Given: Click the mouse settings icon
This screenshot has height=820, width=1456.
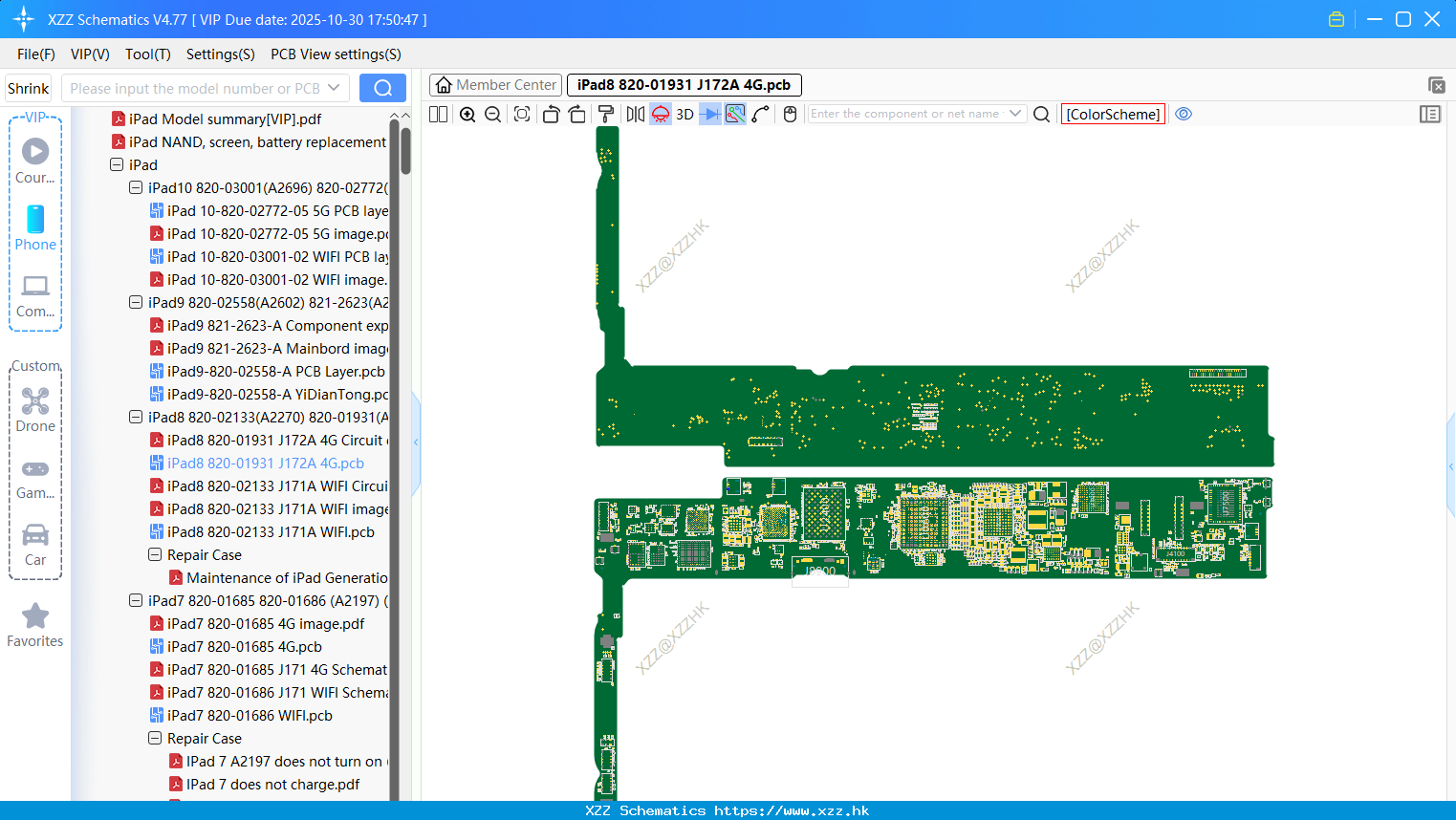Looking at the screenshot, I should point(790,114).
